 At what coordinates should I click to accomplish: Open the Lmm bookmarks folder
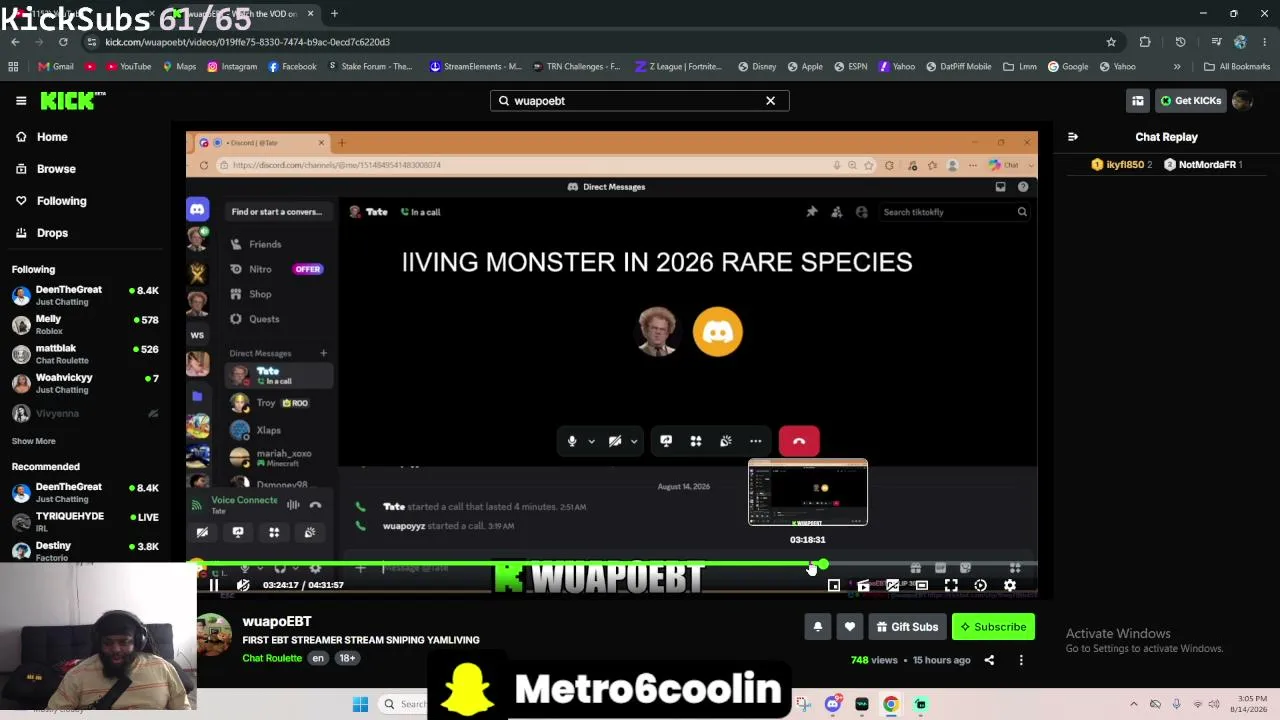pos(1019,67)
